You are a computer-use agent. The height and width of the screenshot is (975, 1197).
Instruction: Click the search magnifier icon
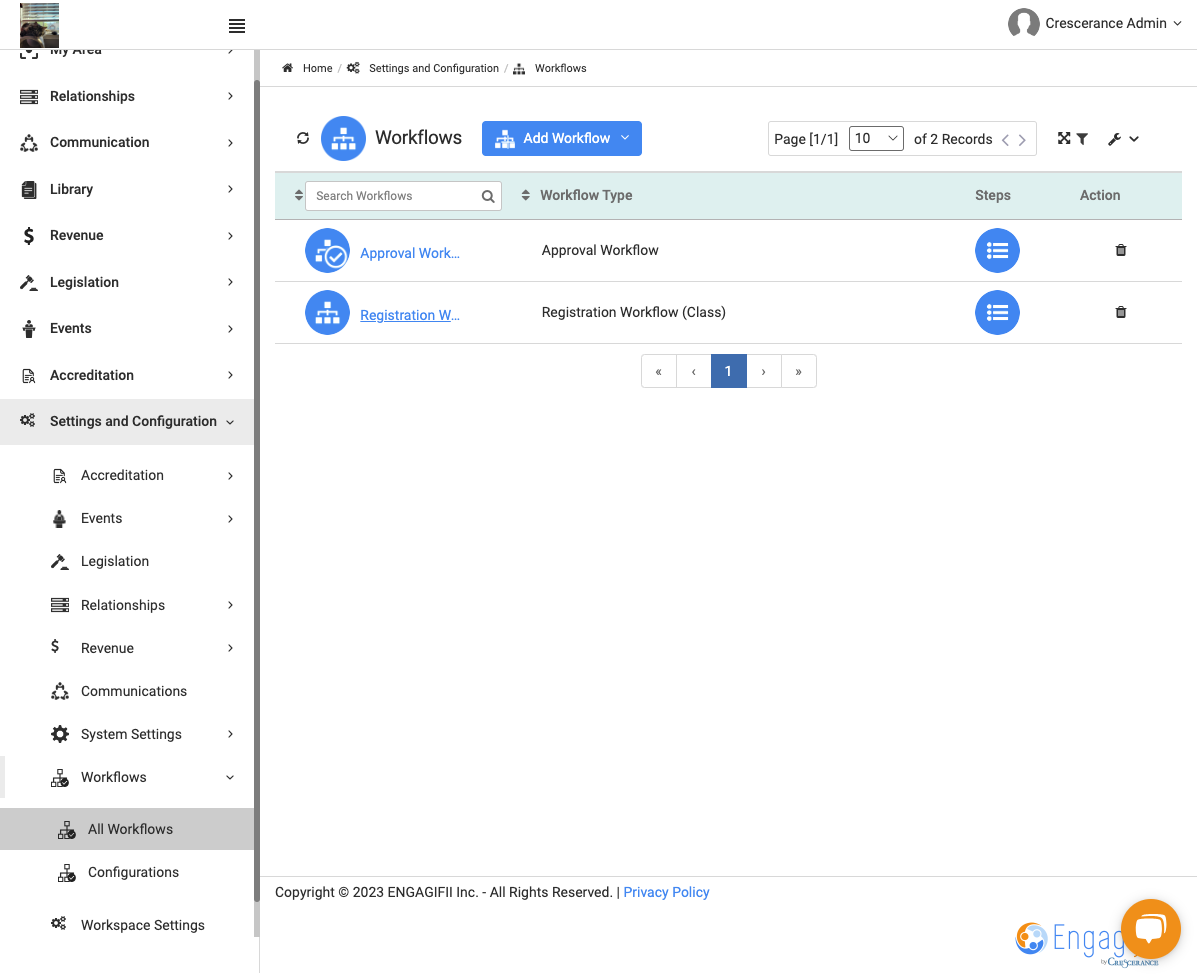[488, 196]
